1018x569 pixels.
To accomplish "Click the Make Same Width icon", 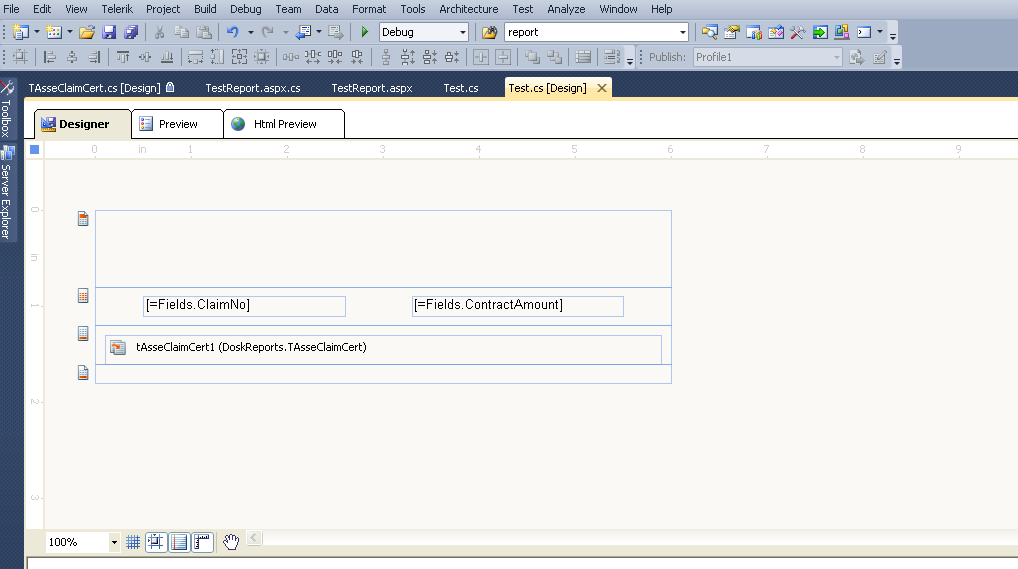I will [x=195, y=57].
